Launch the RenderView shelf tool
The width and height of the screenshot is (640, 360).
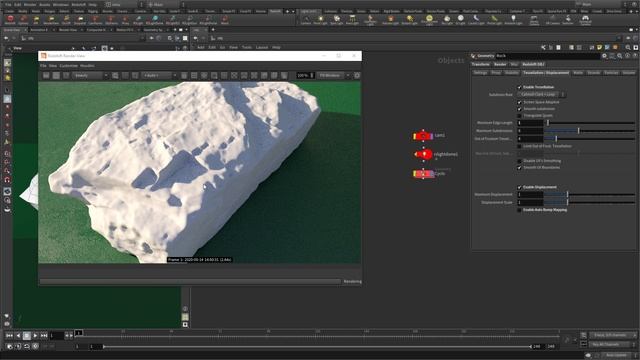[x=51, y=20]
